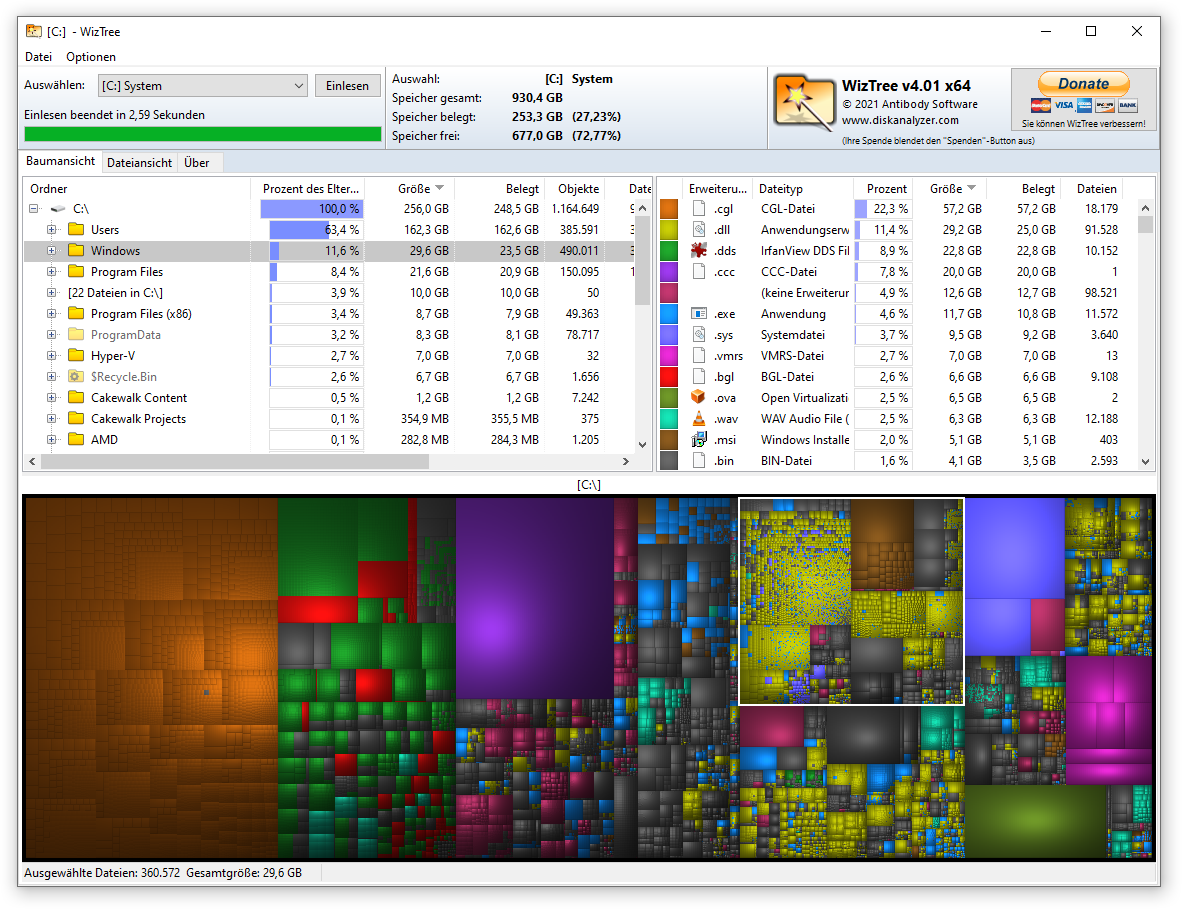Image resolution: width=1182 pixels, height=909 pixels.
Task: Click the PayPal Donate button
Action: pos(1083,84)
